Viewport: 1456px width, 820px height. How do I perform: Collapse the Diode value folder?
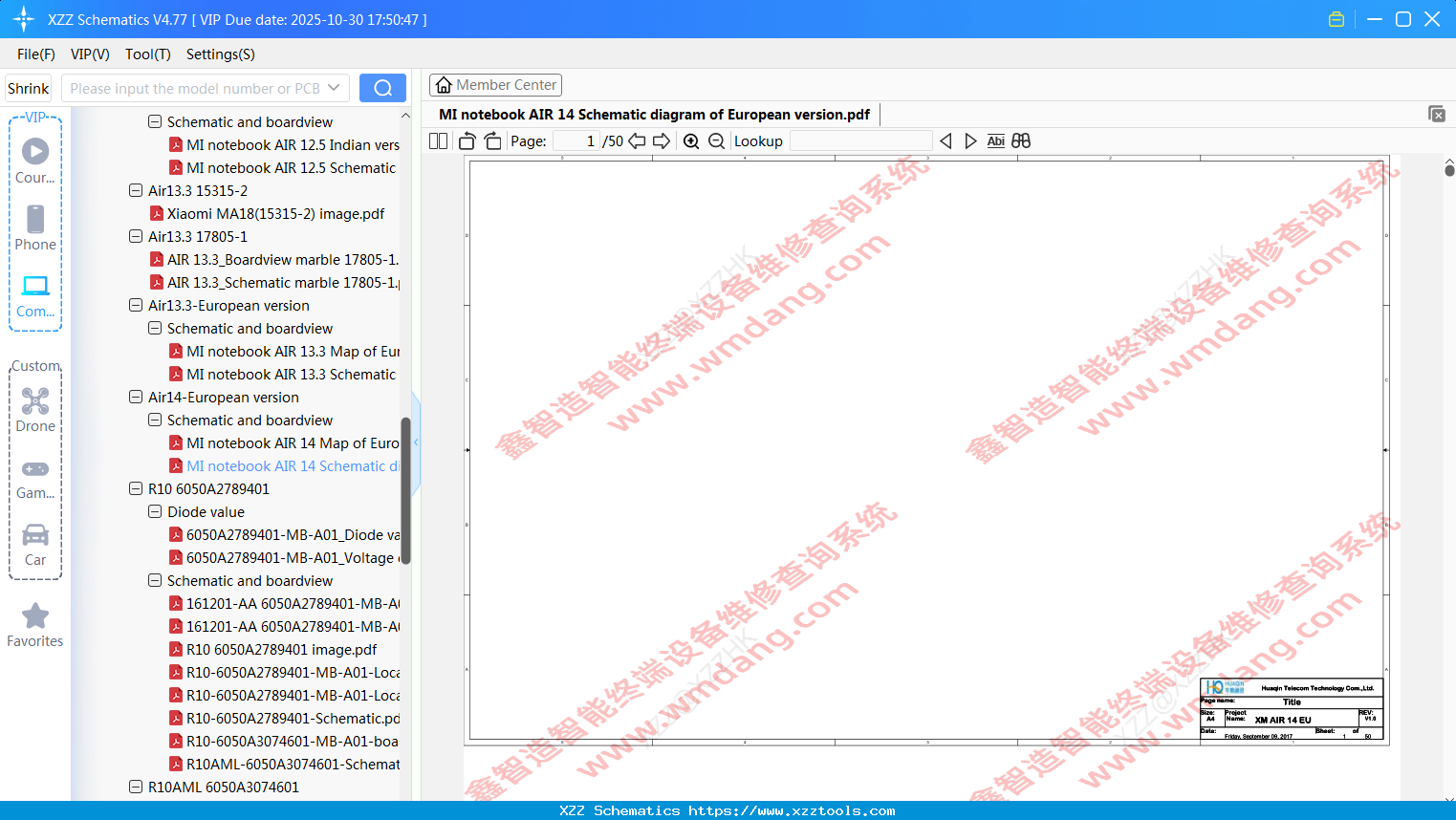click(155, 511)
